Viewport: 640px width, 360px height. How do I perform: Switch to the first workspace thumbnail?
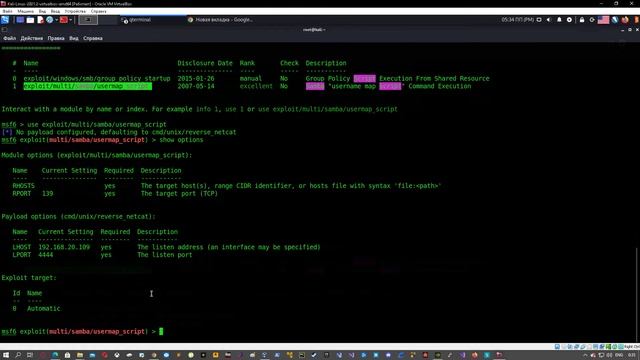[x=88, y=20]
